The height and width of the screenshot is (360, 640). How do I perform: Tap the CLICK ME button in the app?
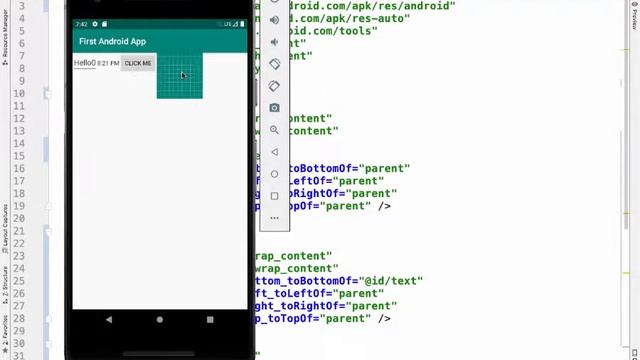click(x=138, y=63)
